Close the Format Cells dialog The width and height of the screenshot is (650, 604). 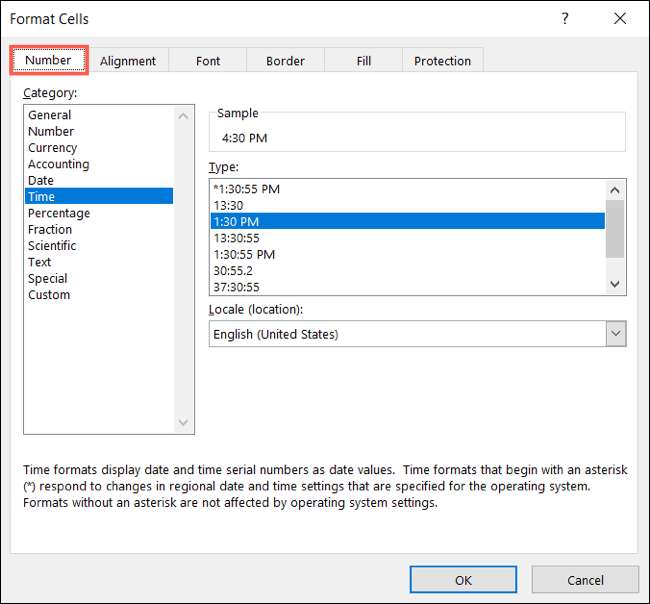pos(618,19)
